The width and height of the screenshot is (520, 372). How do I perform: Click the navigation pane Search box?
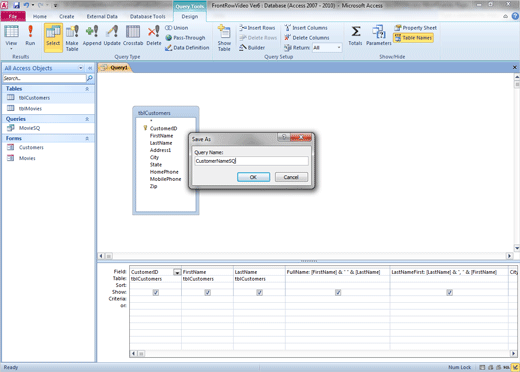(x=44, y=78)
